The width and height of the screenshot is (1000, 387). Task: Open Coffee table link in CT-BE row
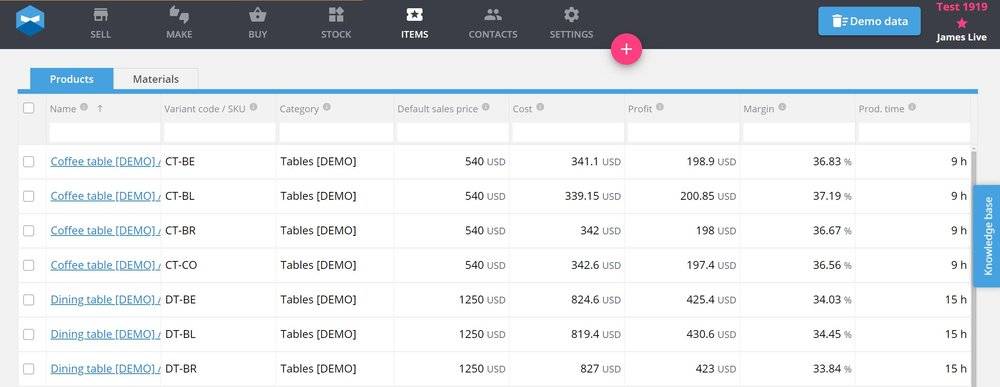pos(105,162)
